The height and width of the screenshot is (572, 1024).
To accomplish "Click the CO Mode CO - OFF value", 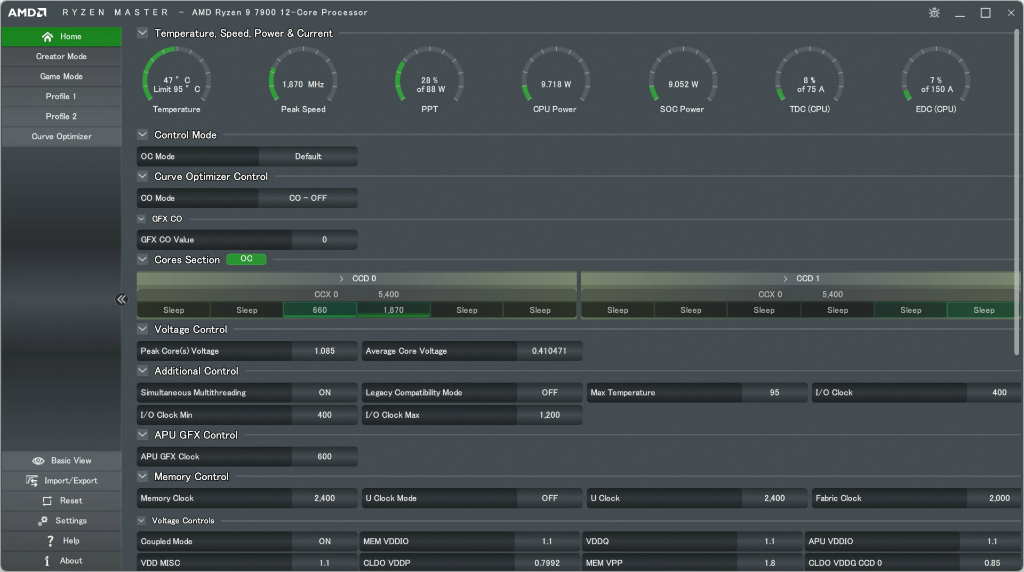I will (x=308, y=198).
